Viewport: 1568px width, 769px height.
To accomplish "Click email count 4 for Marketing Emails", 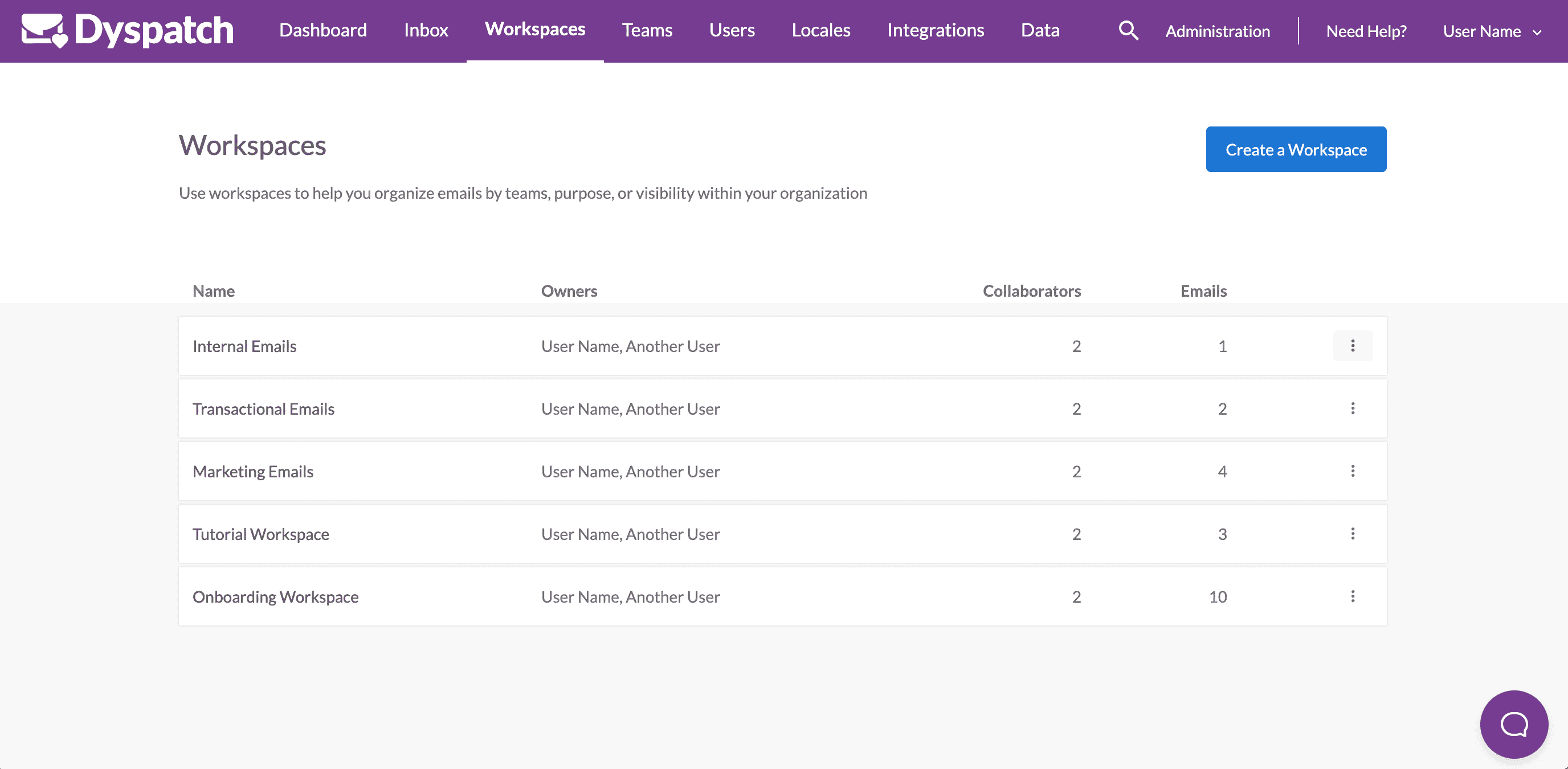I will [x=1222, y=472].
